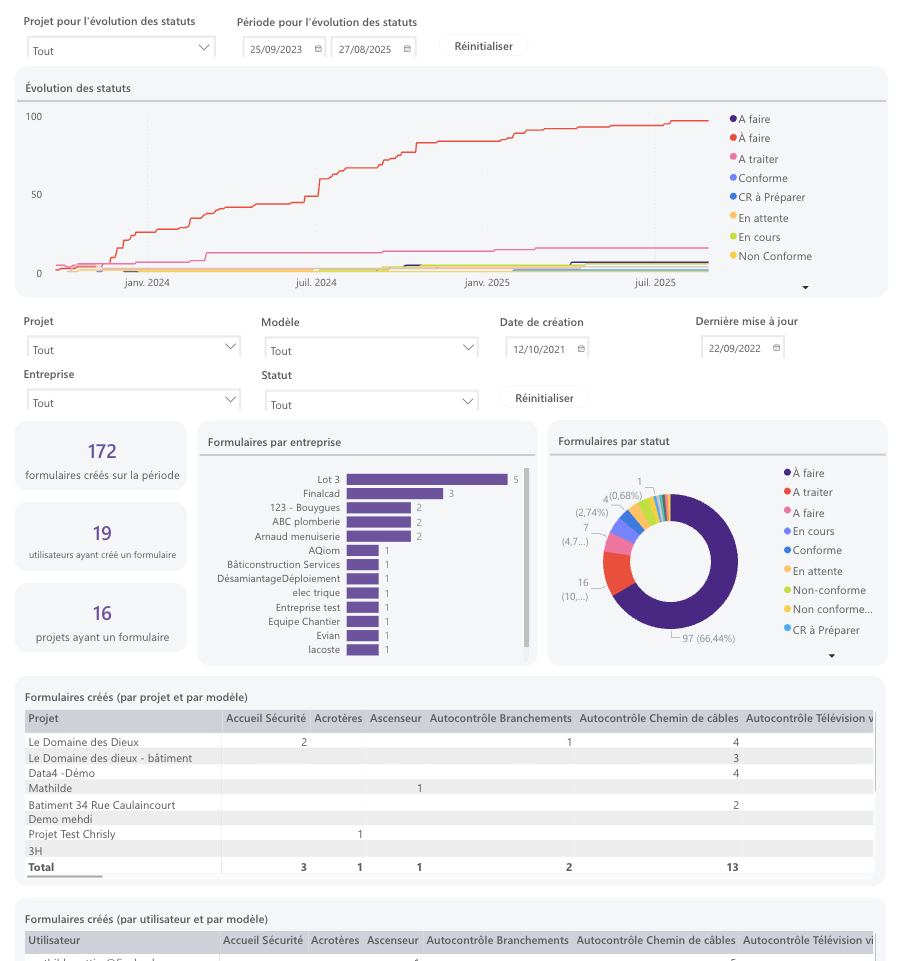Show more legend entries in Évolution des statuts
Image resolution: width=905 pixels, height=961 pixels.
[805, 287]
